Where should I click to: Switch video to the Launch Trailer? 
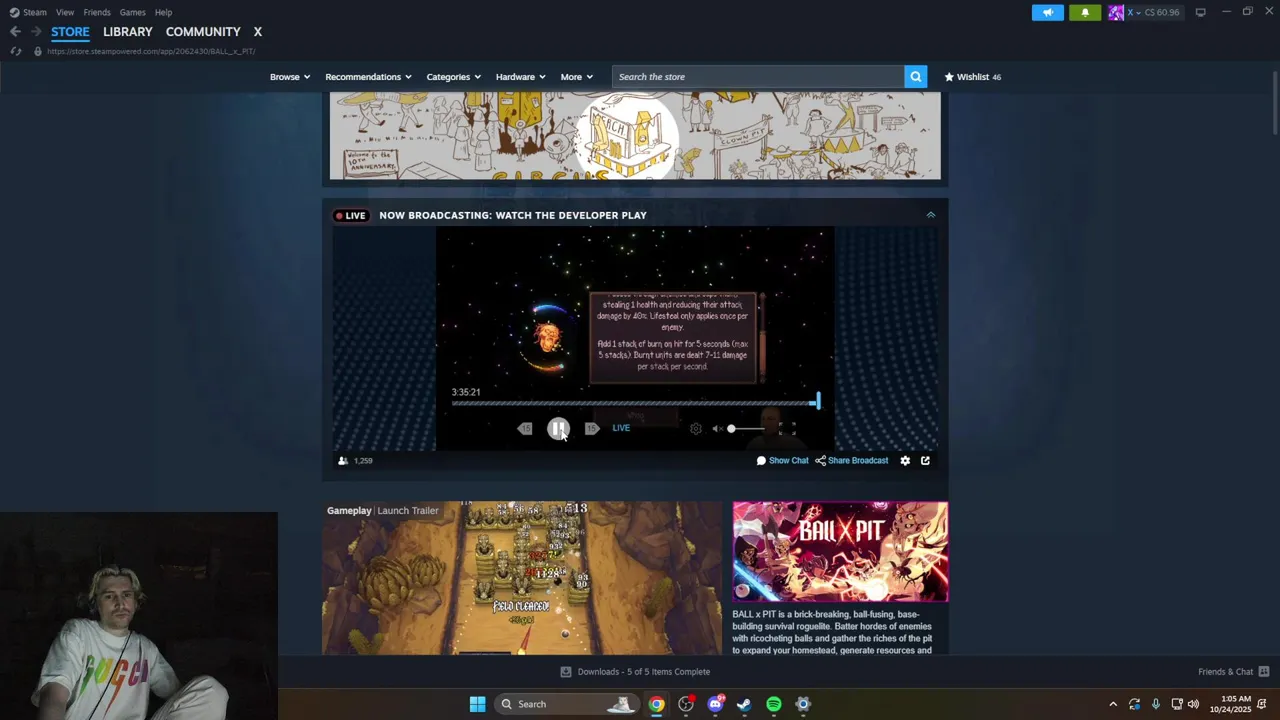[x=407, y=511]
